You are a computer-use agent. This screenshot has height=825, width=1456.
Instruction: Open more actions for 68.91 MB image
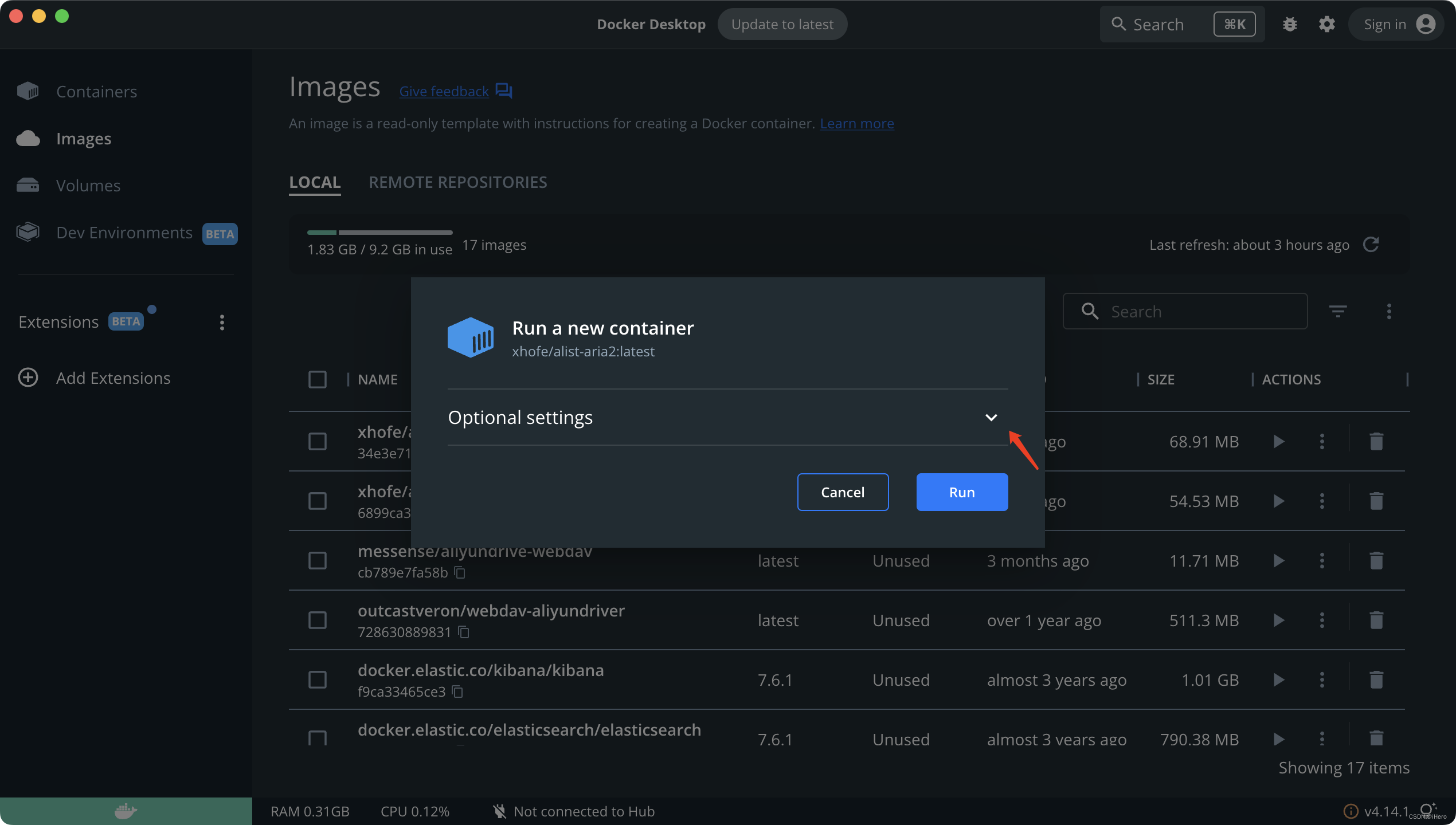click(1322, 441)
